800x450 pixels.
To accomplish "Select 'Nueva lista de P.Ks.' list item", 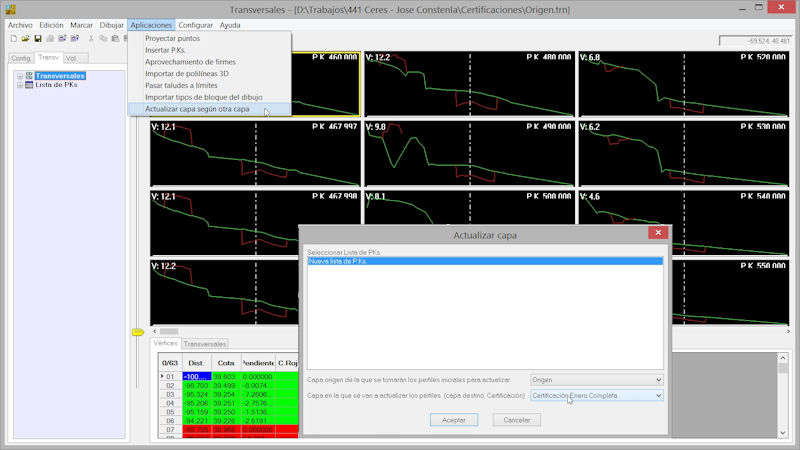I will 485,261.
